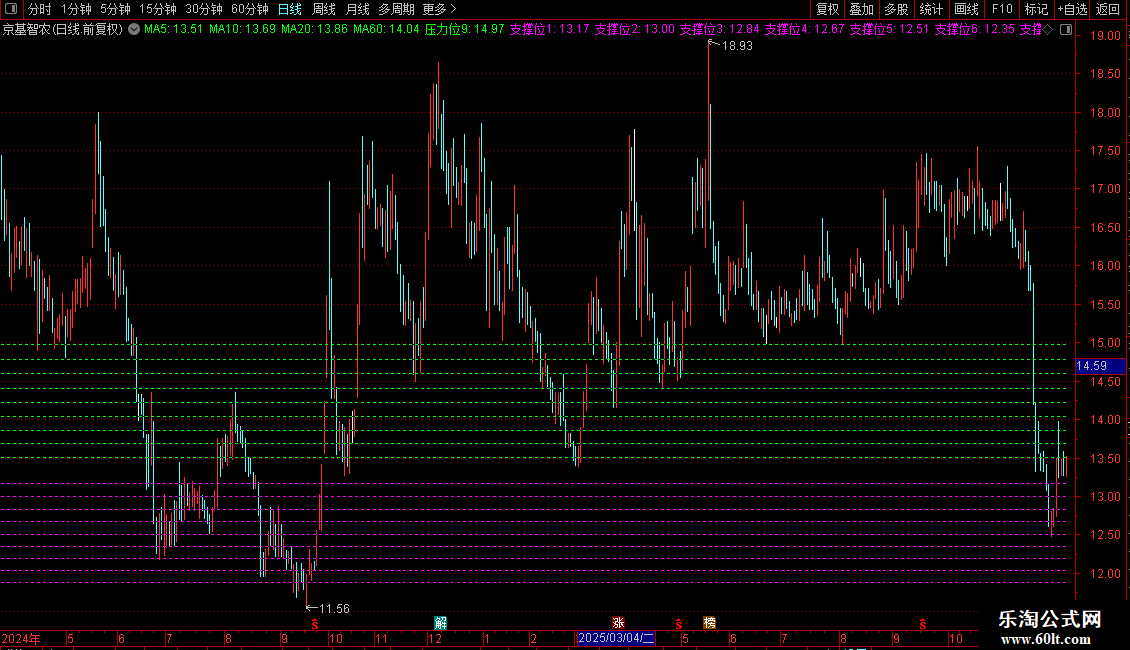The height and width of the screenshot is (650, 1130).
Task: Click the MA5: 13.51 indicator value
Action: coord(174,30)
